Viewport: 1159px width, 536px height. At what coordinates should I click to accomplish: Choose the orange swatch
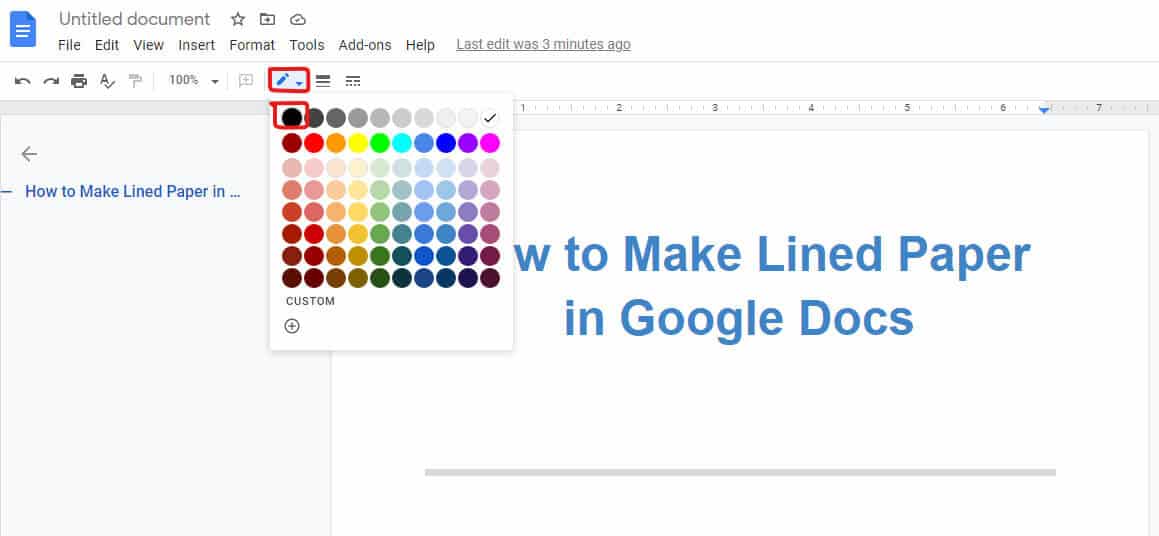(x=336, y=143)
